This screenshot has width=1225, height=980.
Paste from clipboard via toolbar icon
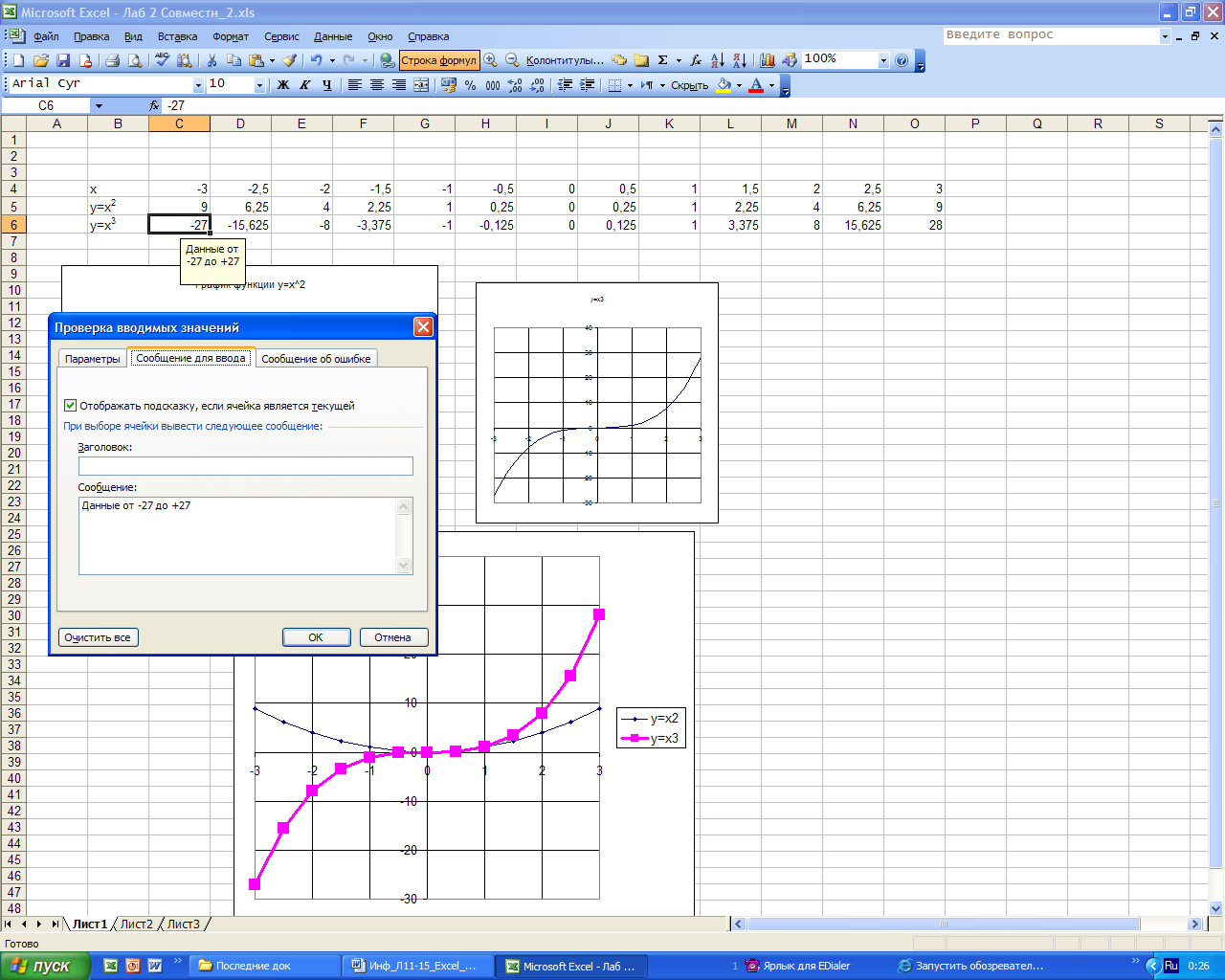[x=256, y=60]
